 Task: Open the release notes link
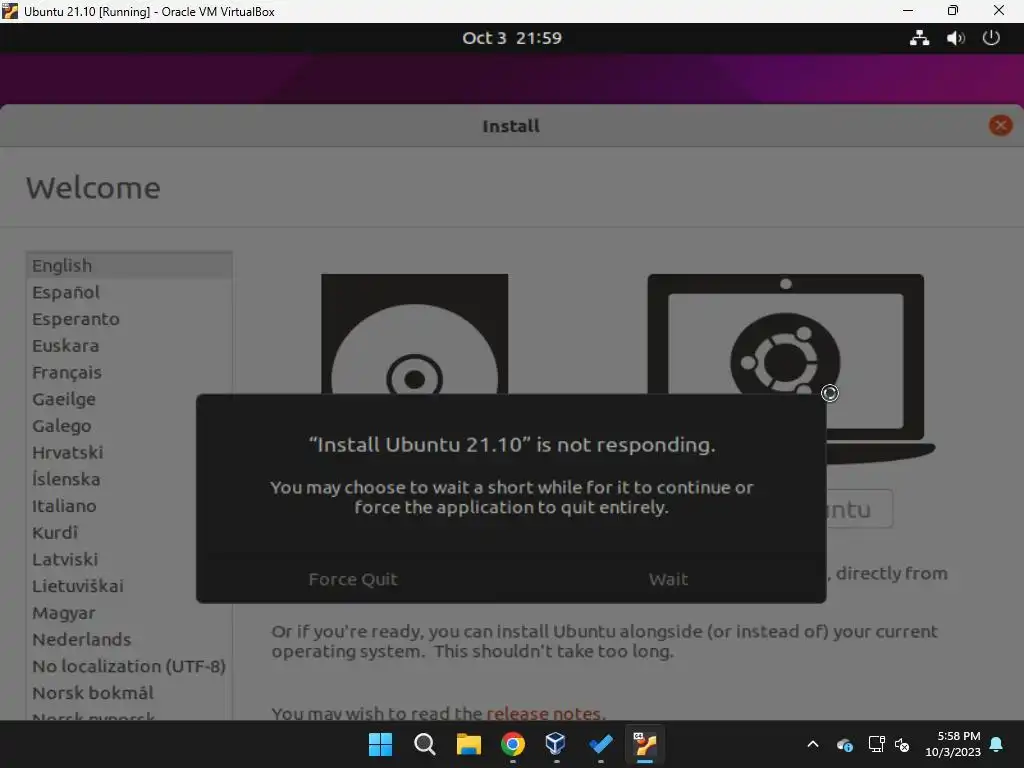[x=545, y=713]
